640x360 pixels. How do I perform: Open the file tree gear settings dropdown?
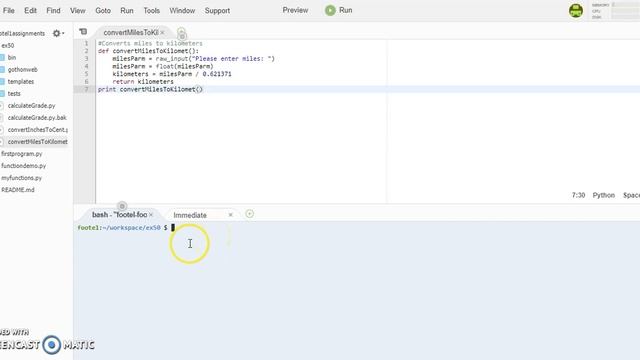pyautogui.click(x=58, y=33)
